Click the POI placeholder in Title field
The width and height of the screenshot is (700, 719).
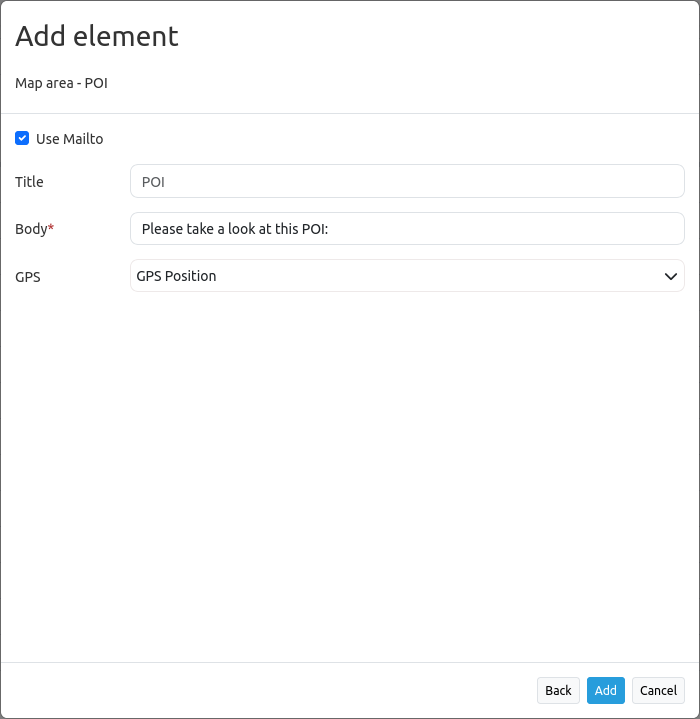[x=153, y=182]
